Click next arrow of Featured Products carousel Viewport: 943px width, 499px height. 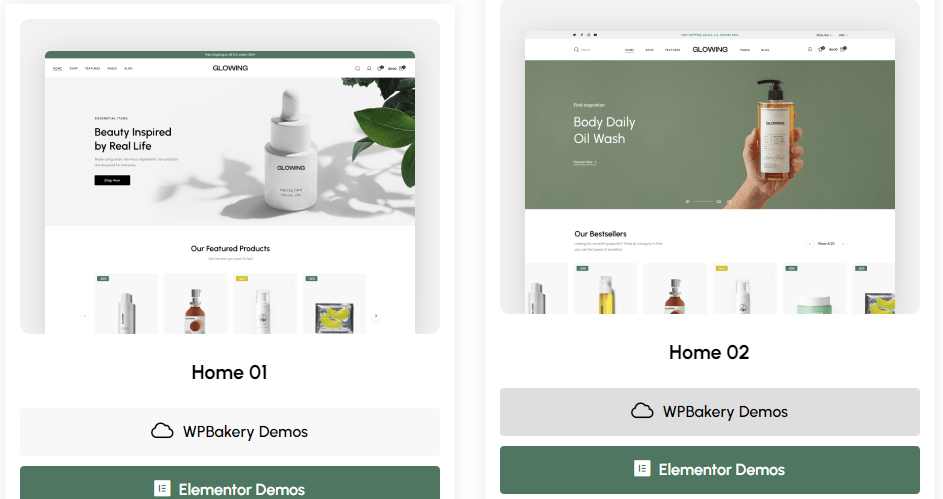click(x=376, y=316)
